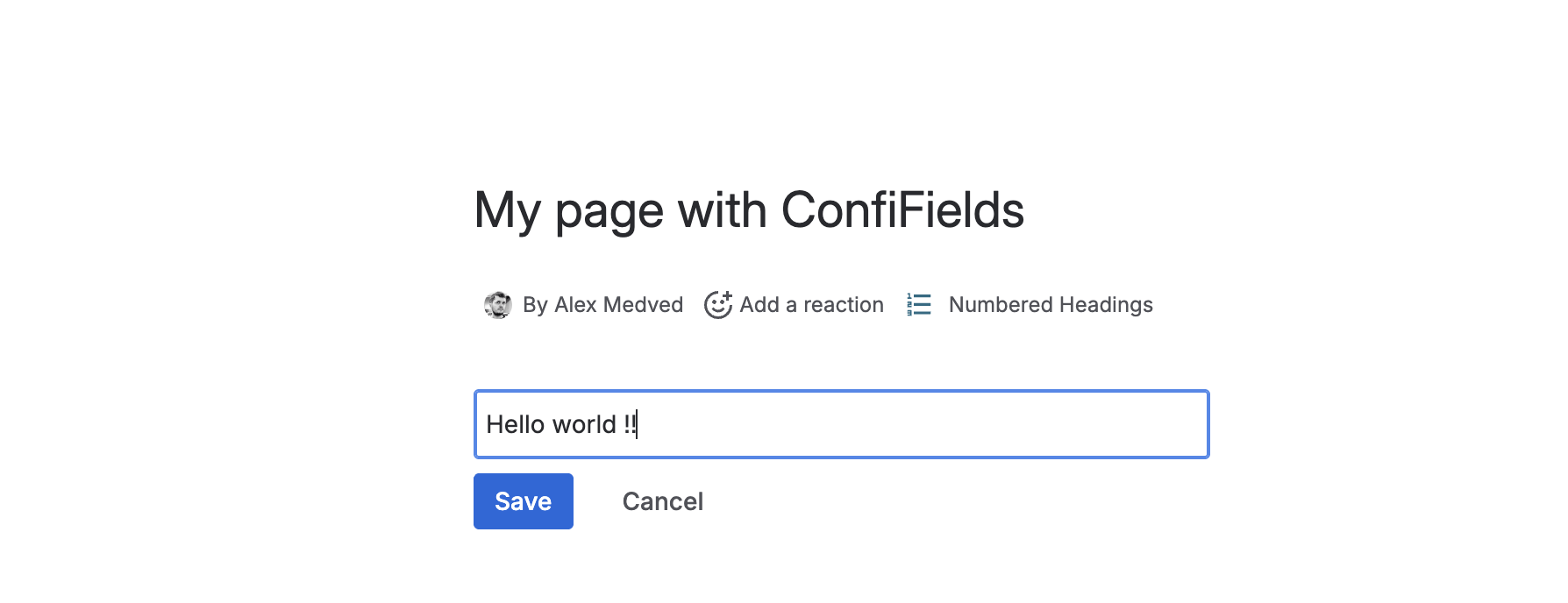Viewport: 1568px width, 603px height.
Task: Click the smiley add-reaction icon
Action: (x=718, y=305)
